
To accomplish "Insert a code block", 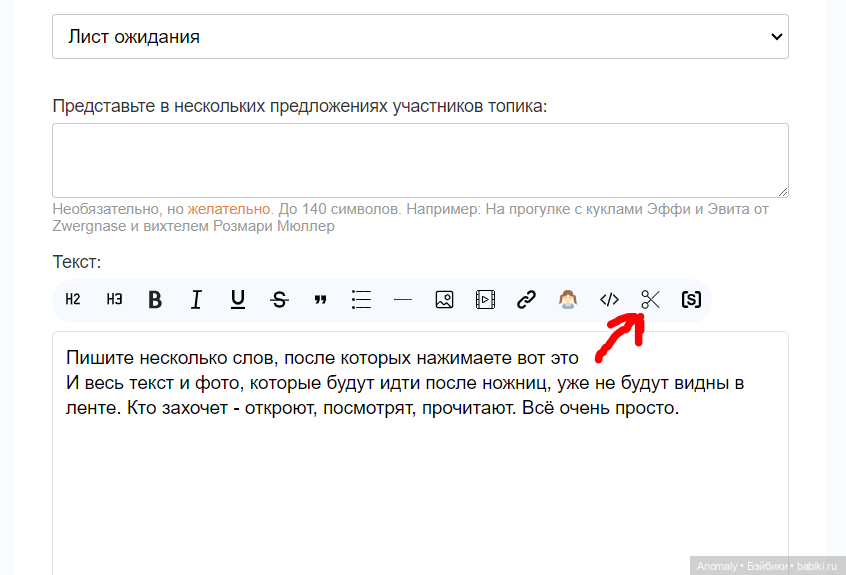I will [x=609, y=299].
